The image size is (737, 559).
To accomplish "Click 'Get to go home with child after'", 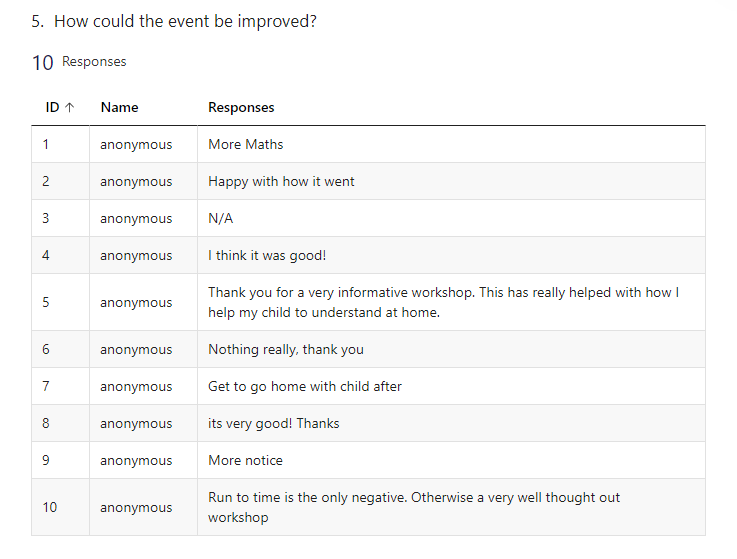I will click(305, 386).
